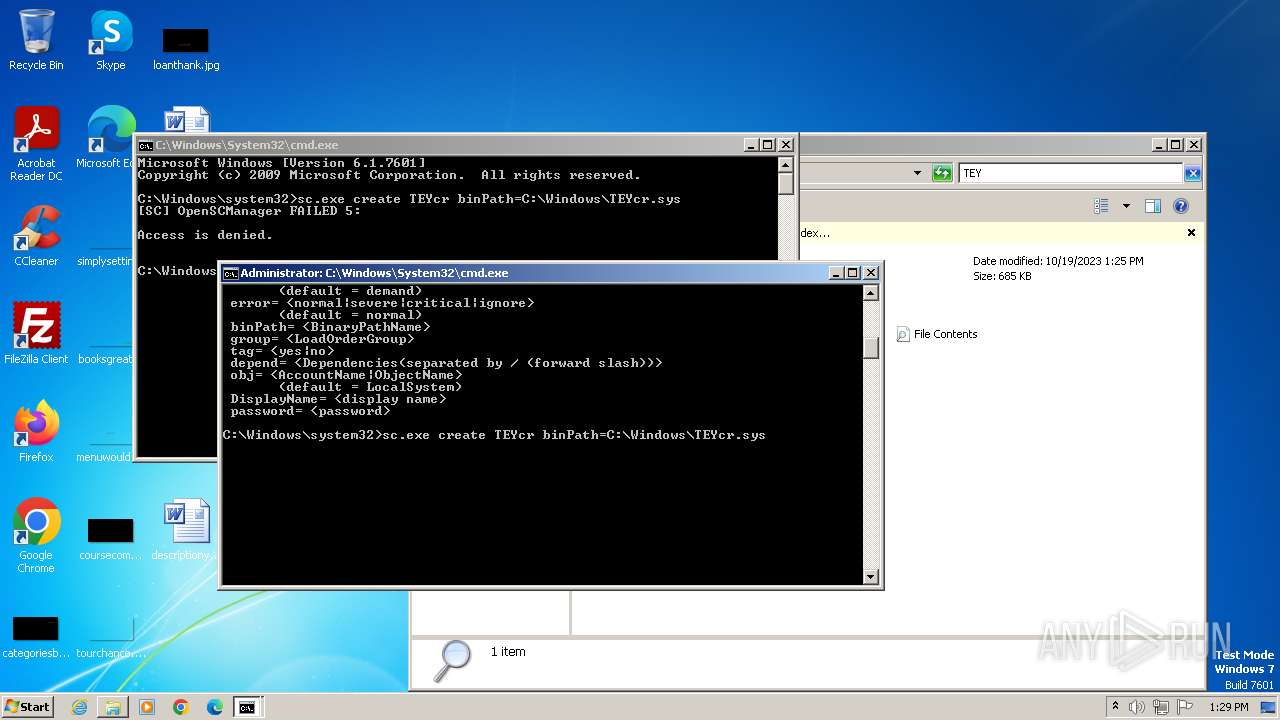Open Windows Explorer from the taskbar
1280x720 pixels.
[113, 707]
